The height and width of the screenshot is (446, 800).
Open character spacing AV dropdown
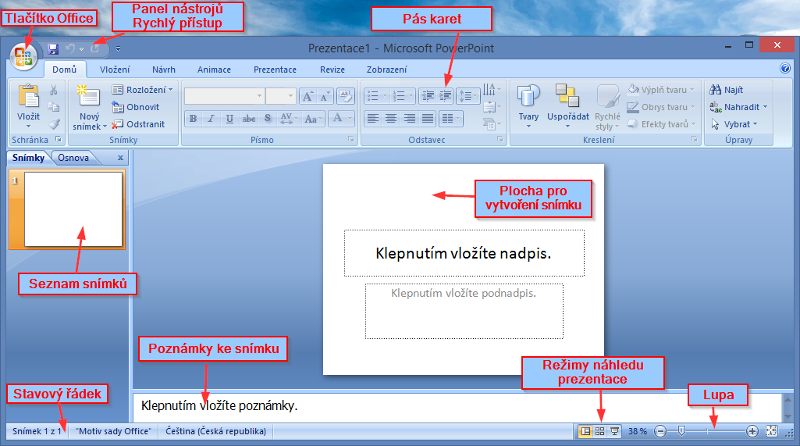[x=288, y=119]
